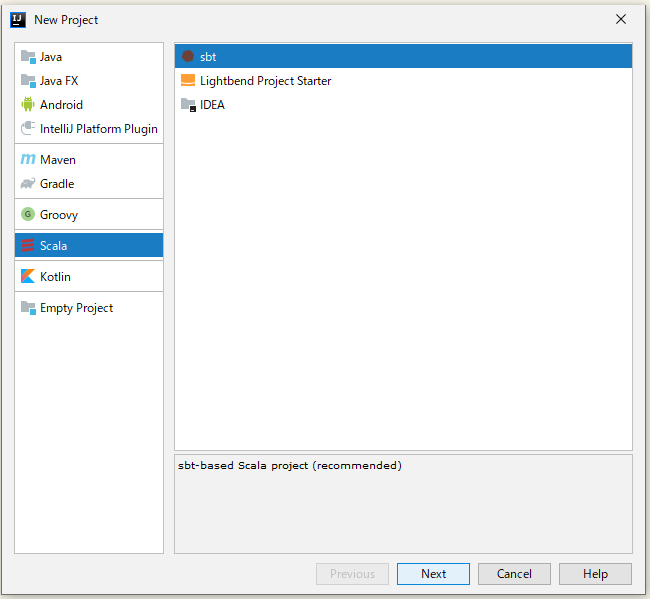This screenshot has height=599, width=650.
Task: Click the Cancel button
Action: point(514,574)
